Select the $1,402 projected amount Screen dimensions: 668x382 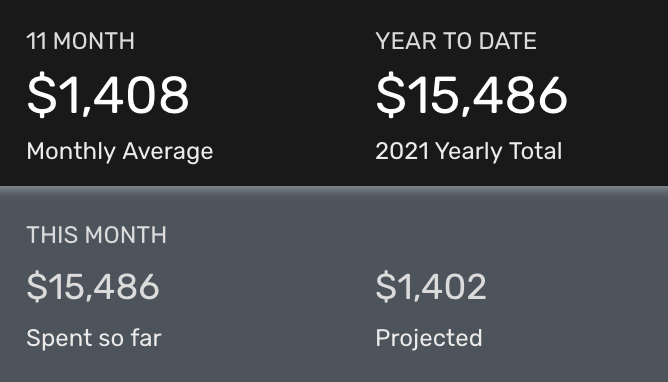point(431,287)
